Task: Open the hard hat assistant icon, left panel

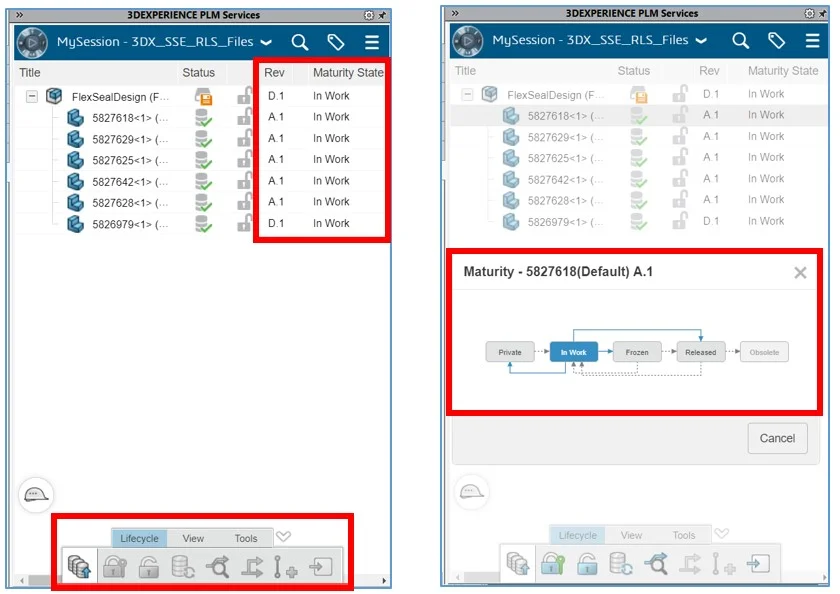Action: [36, 495]
